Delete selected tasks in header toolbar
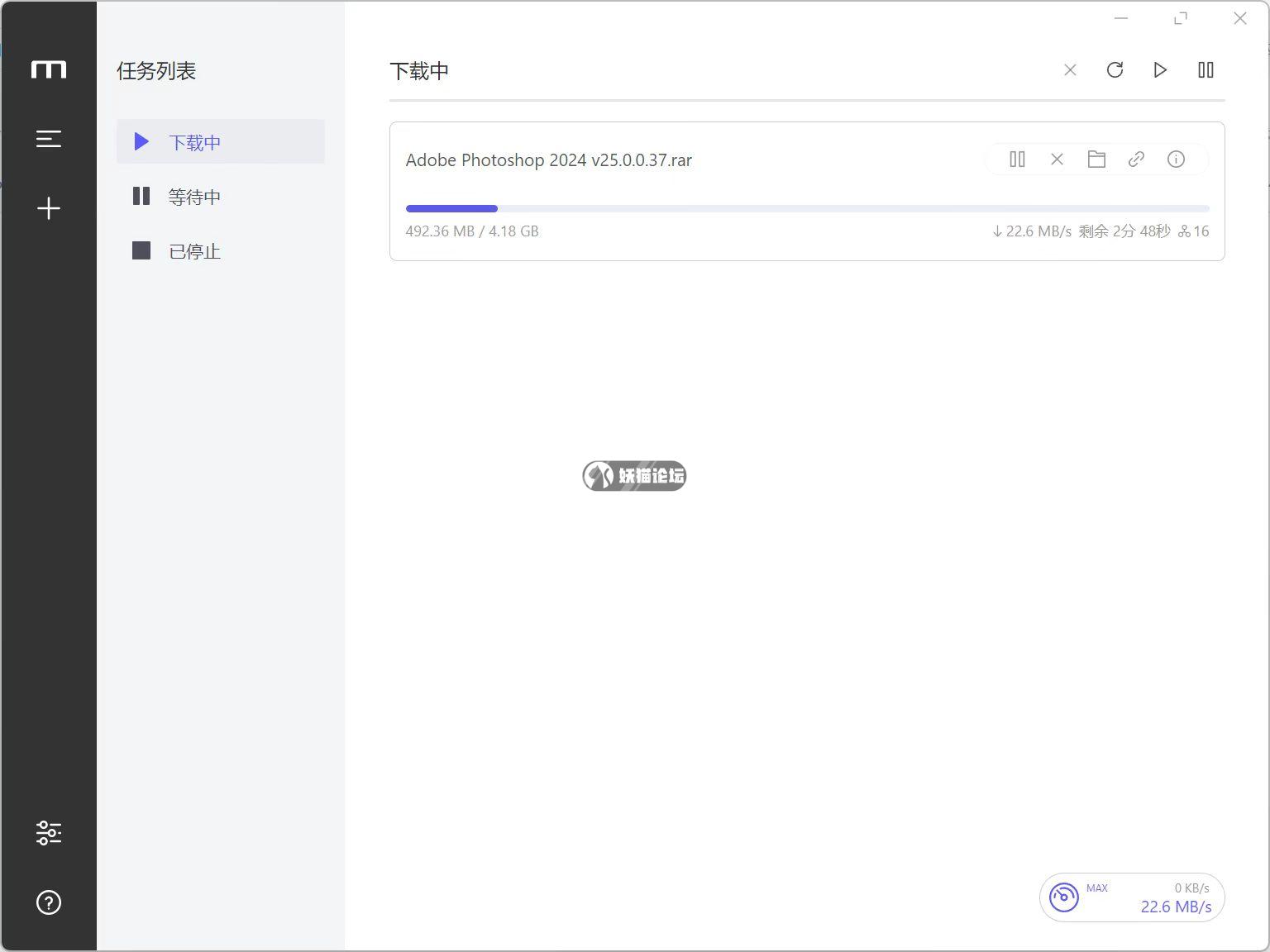Screen dimensions: 1270x952 pyautogui.click(x=1070, y=70)
